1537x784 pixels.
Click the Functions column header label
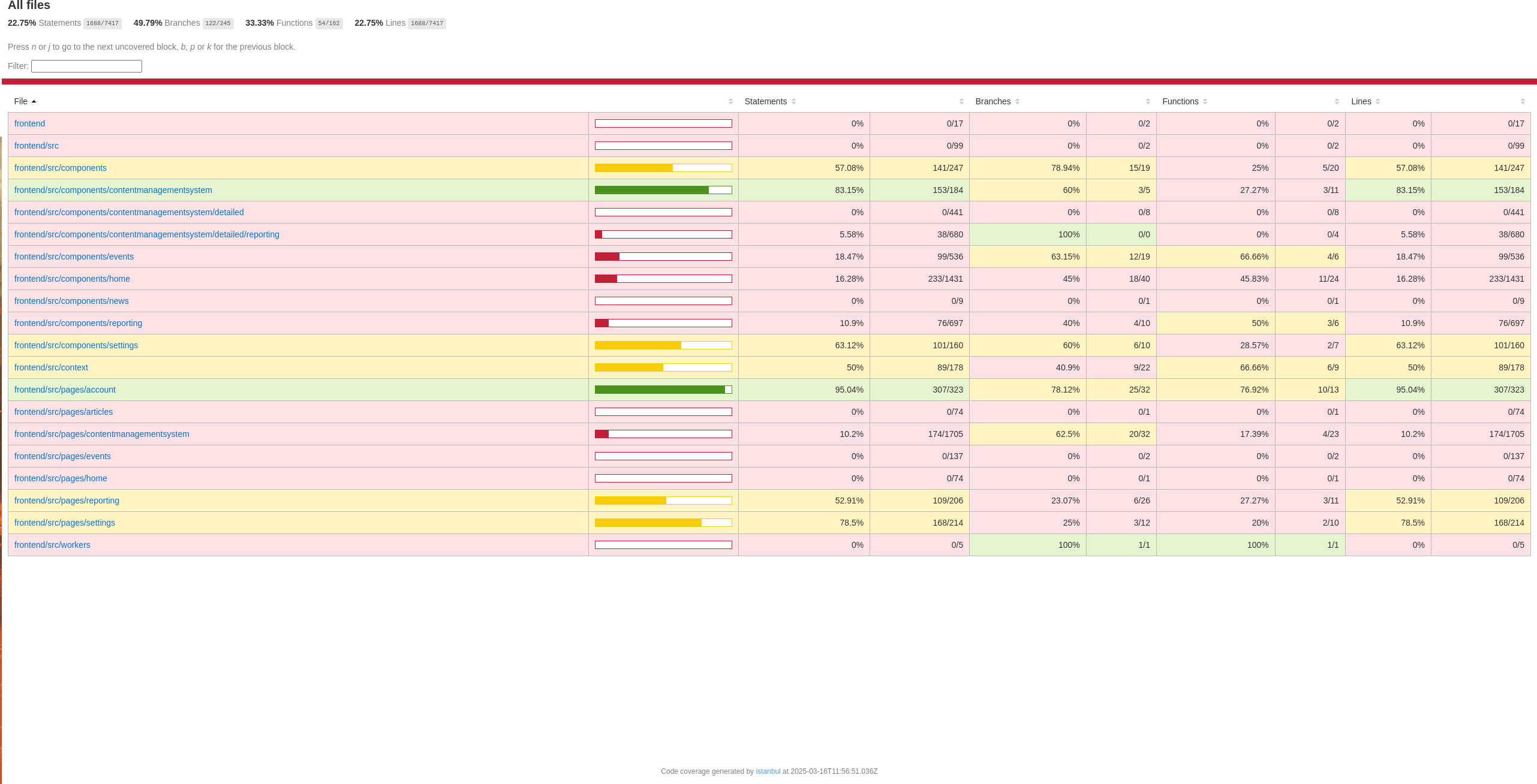click(1180, 101)
